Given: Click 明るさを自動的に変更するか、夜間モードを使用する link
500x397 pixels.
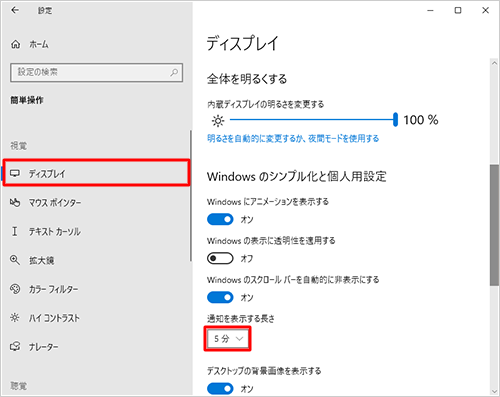Looking at the screenshot, I should 293,138.
